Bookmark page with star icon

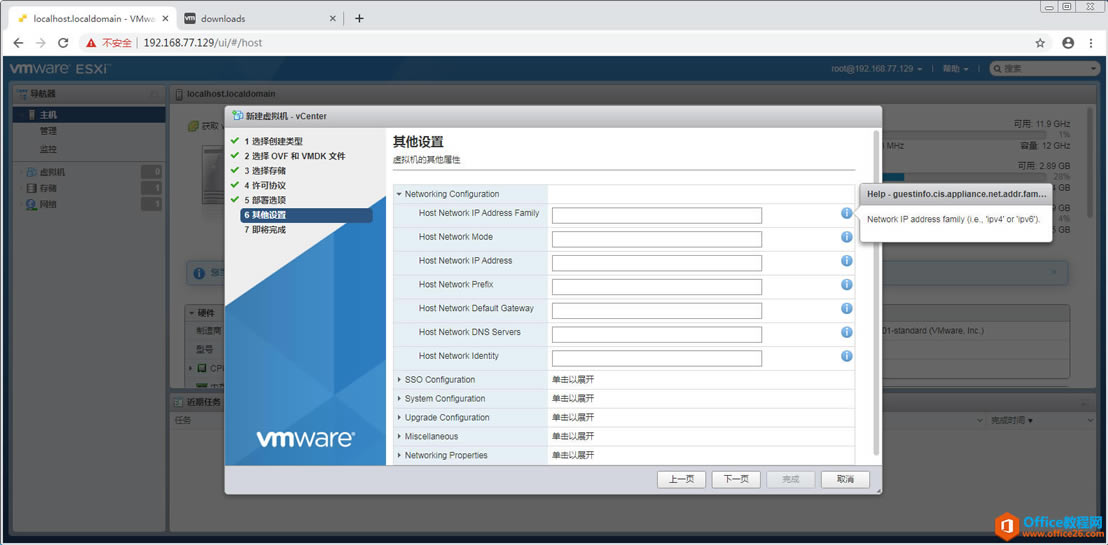(1040, 42)
